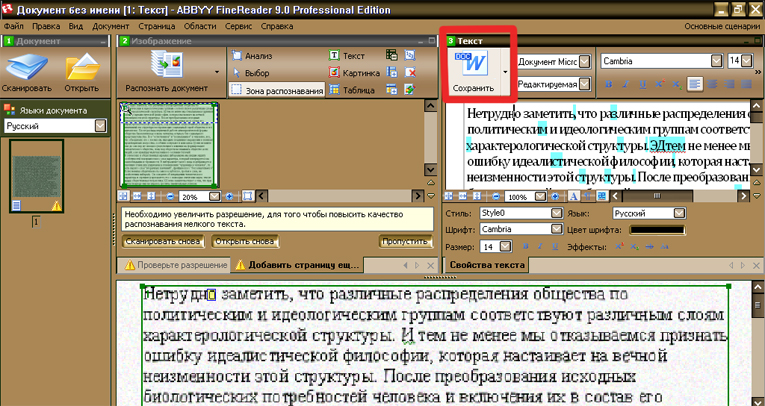The width and height of the screenshot is (765, 406).
Task: Select the Картинка area tool
Action: (354, 73)
